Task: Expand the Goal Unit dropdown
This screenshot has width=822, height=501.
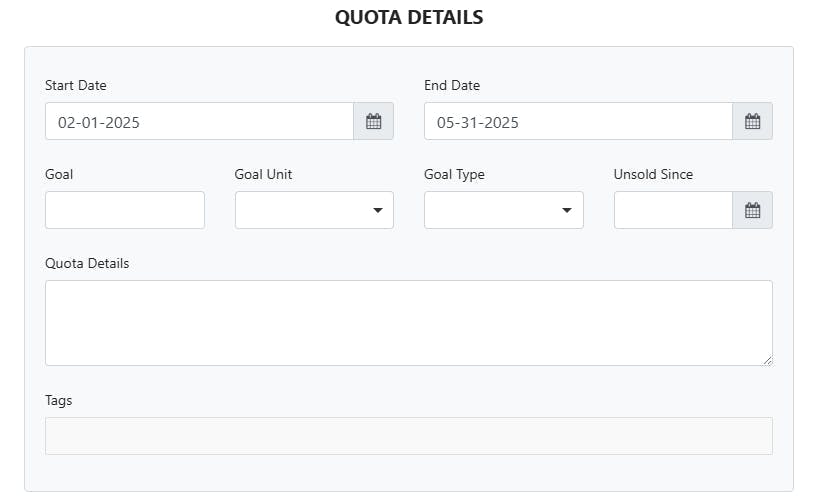Action: click(x=314, y=210)
